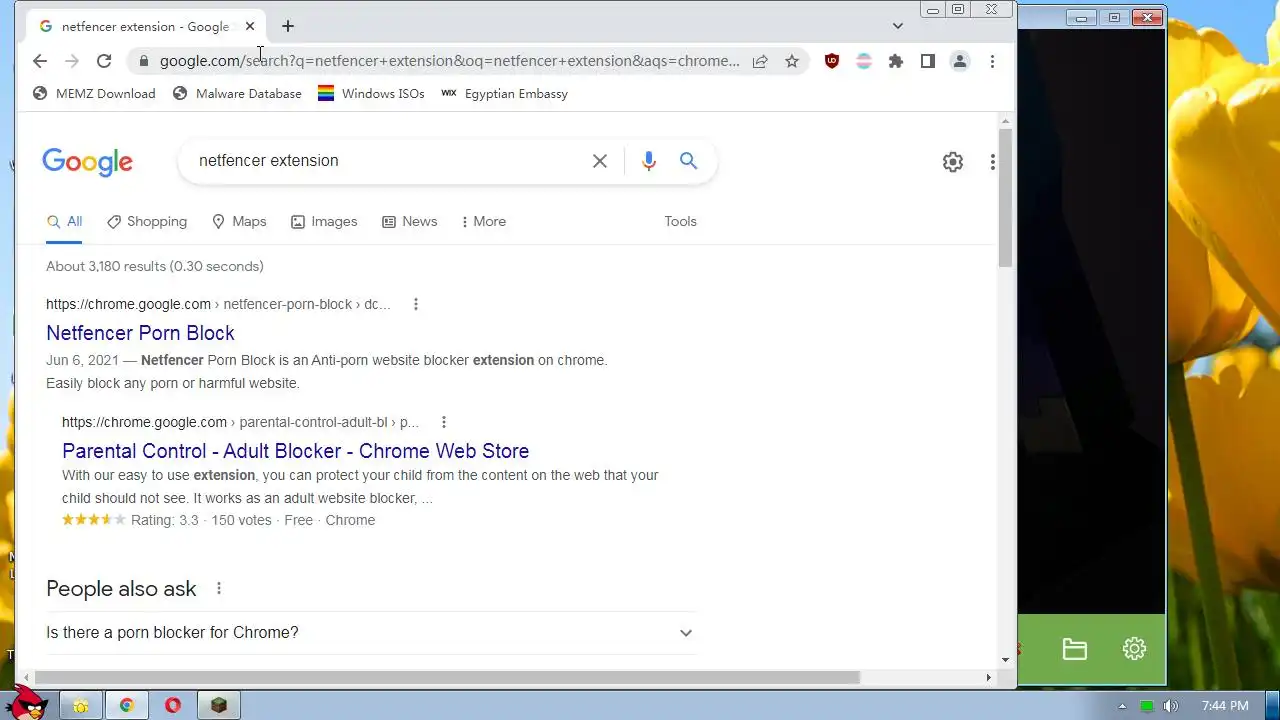This screenshot has height=720, width=1280.
Task: Click the share page icon in address bar
Action: coord(760,61)
